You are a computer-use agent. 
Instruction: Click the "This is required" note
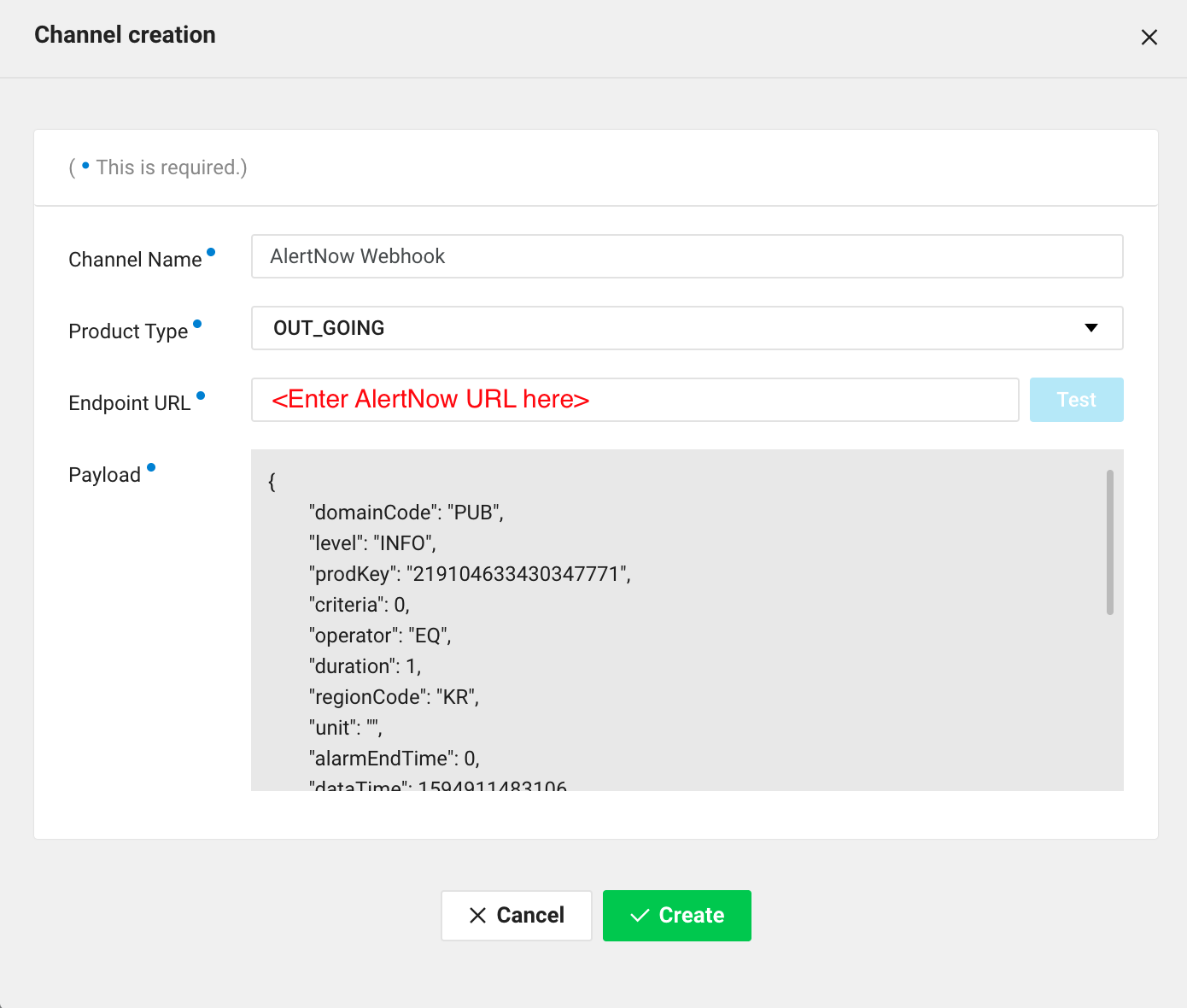pyautogui.click(x=169, y=167)
